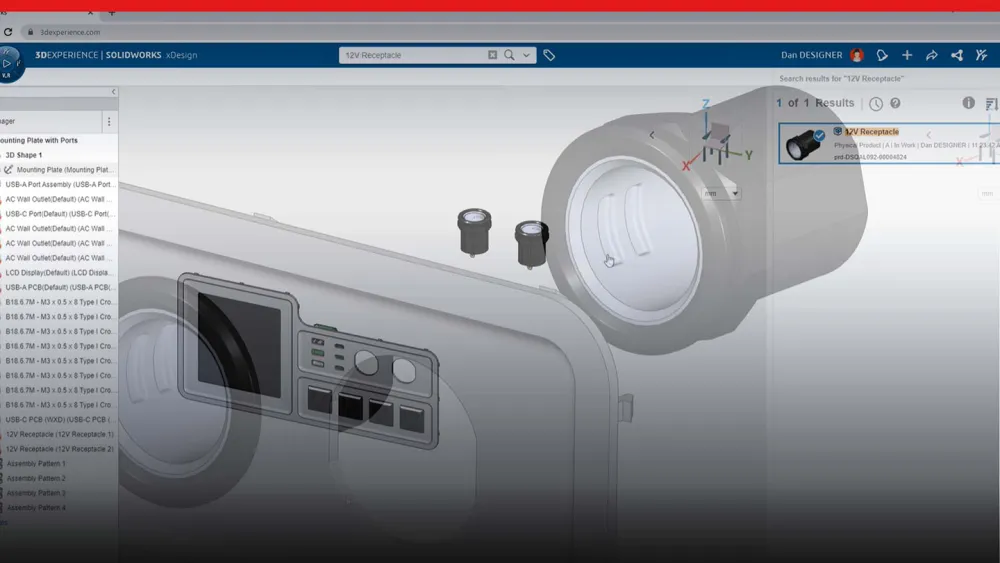Screen dimensions: 1000x563
Task: Select Assembly Pattern 1 in tree
Action: 36,464
